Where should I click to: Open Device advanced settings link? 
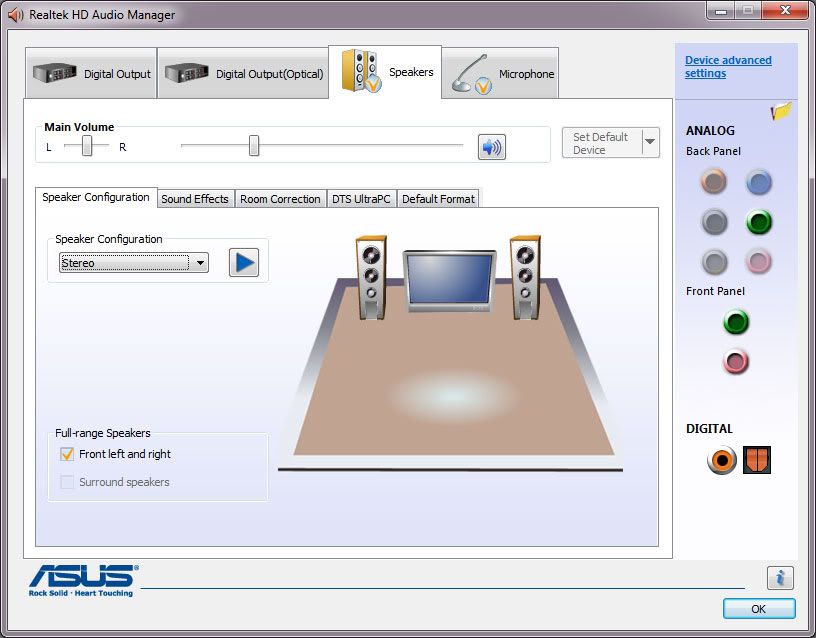point(728,67)
